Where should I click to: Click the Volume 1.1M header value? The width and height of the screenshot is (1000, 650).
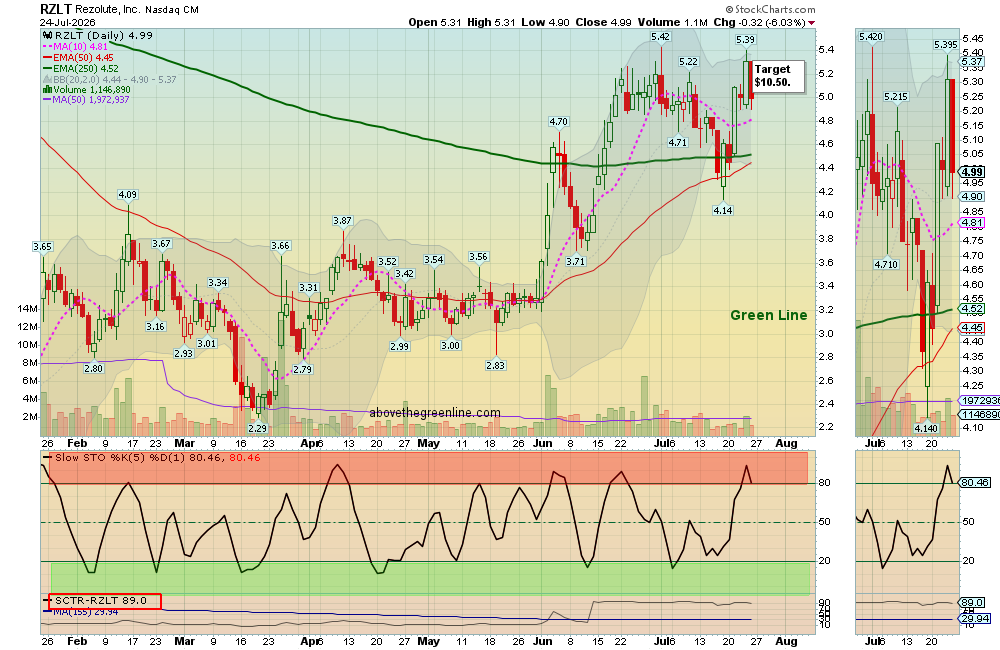coord(672,22)
